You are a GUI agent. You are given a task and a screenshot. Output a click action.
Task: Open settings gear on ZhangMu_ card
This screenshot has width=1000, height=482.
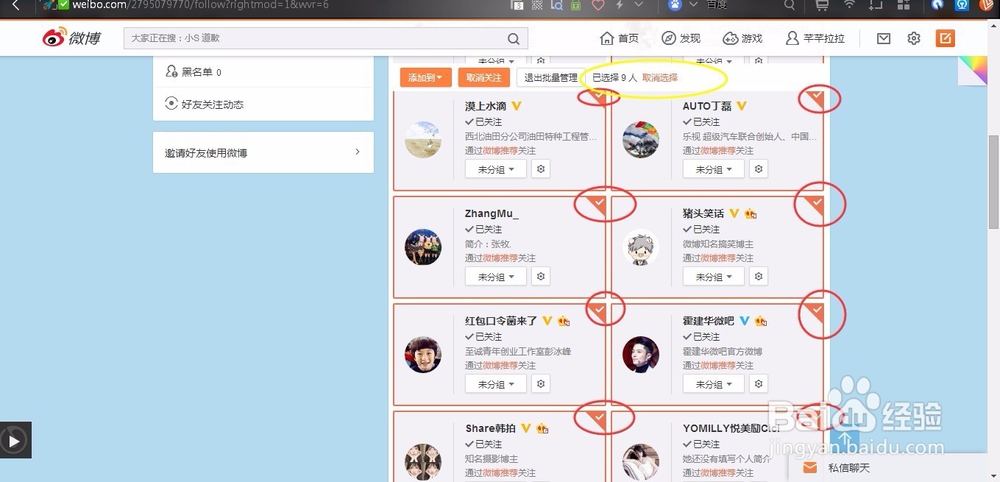click(541, 276)
